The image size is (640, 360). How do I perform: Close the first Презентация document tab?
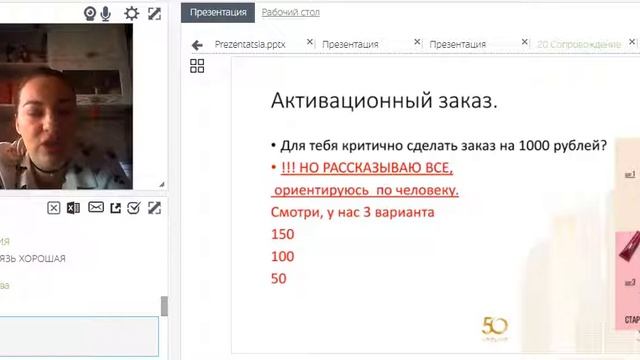tap(417, 42)
